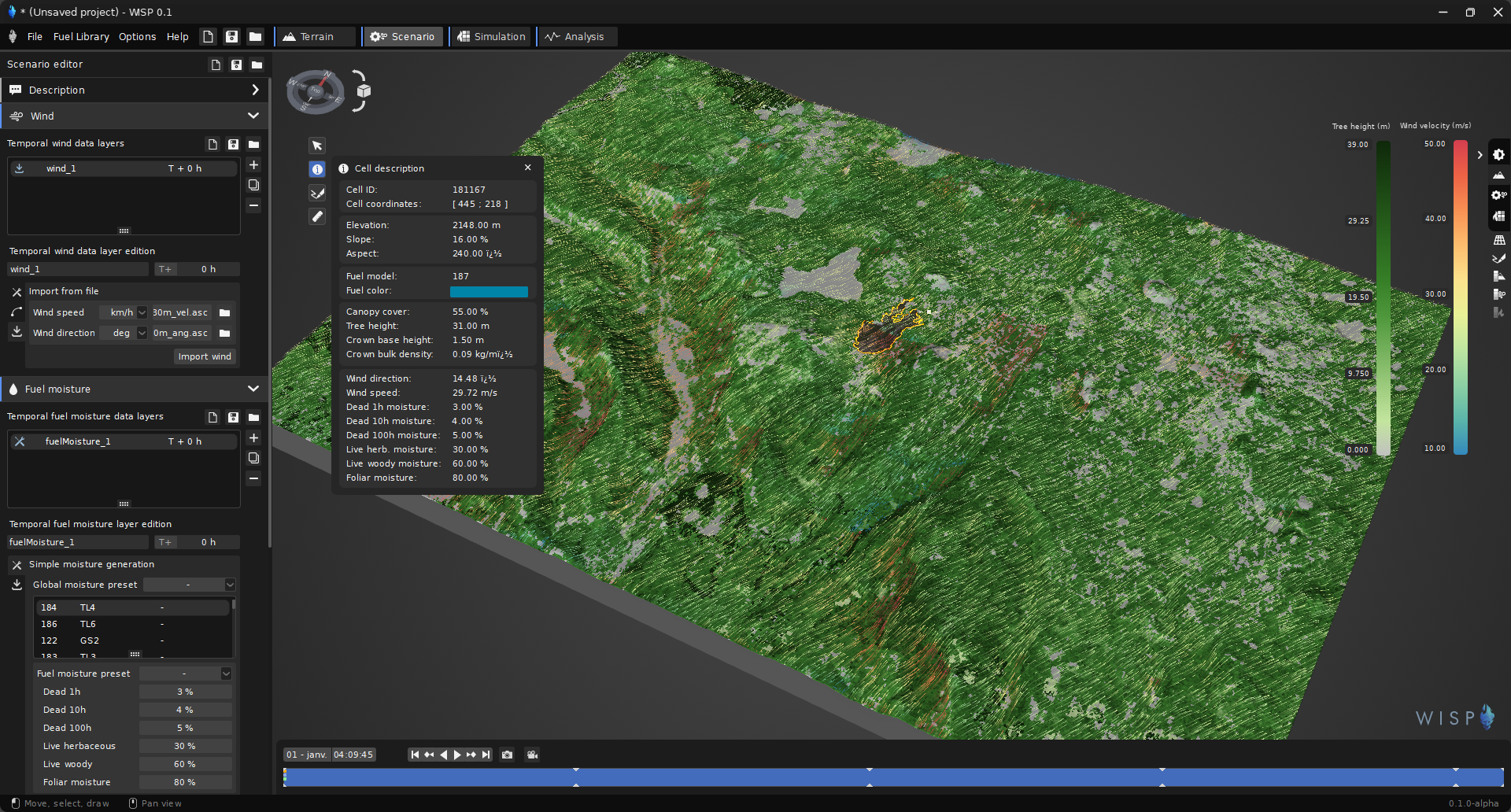The image size is (1511, 812).
Task: Switch to the Simulation tab
Action: pos(491,37)
